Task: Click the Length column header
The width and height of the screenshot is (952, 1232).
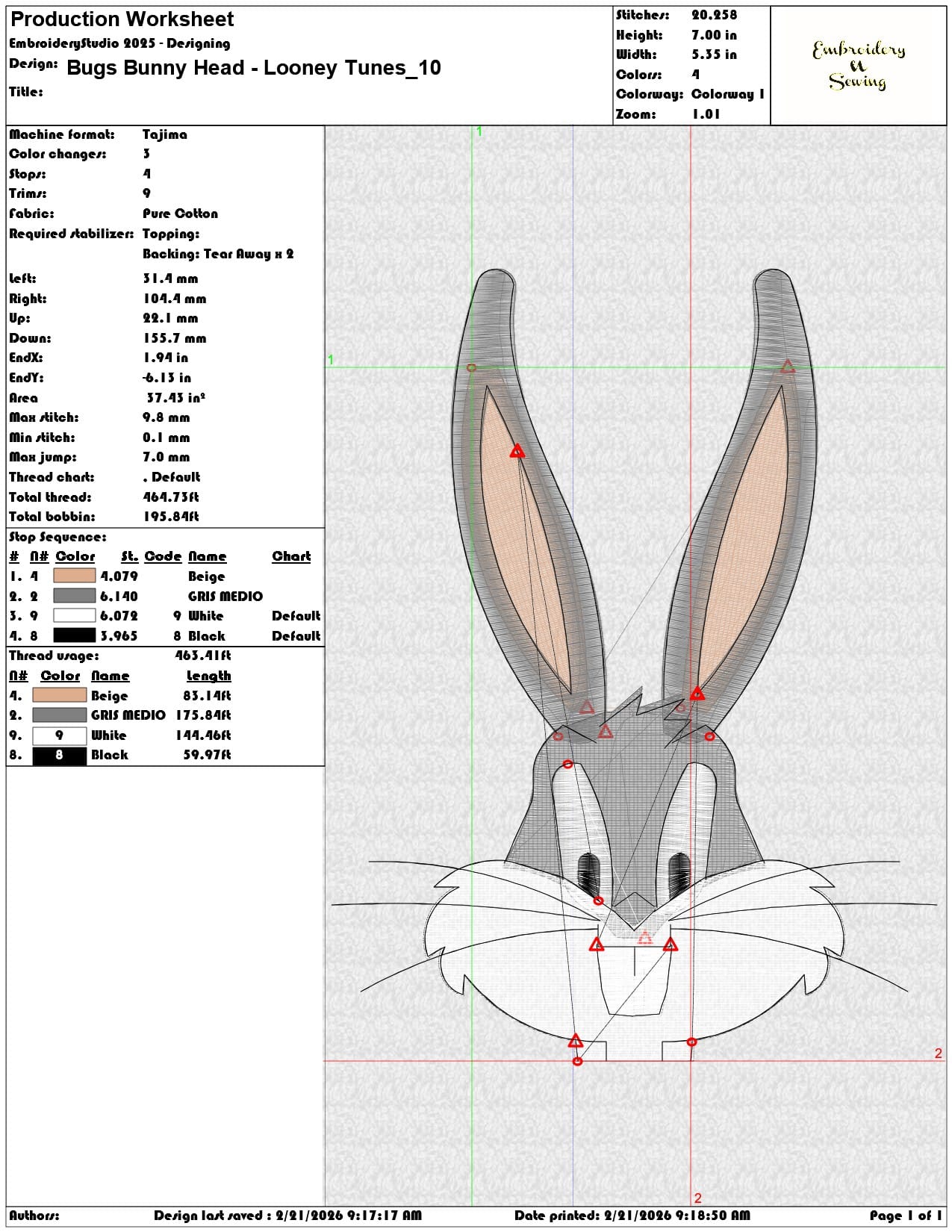Action: 208,676
